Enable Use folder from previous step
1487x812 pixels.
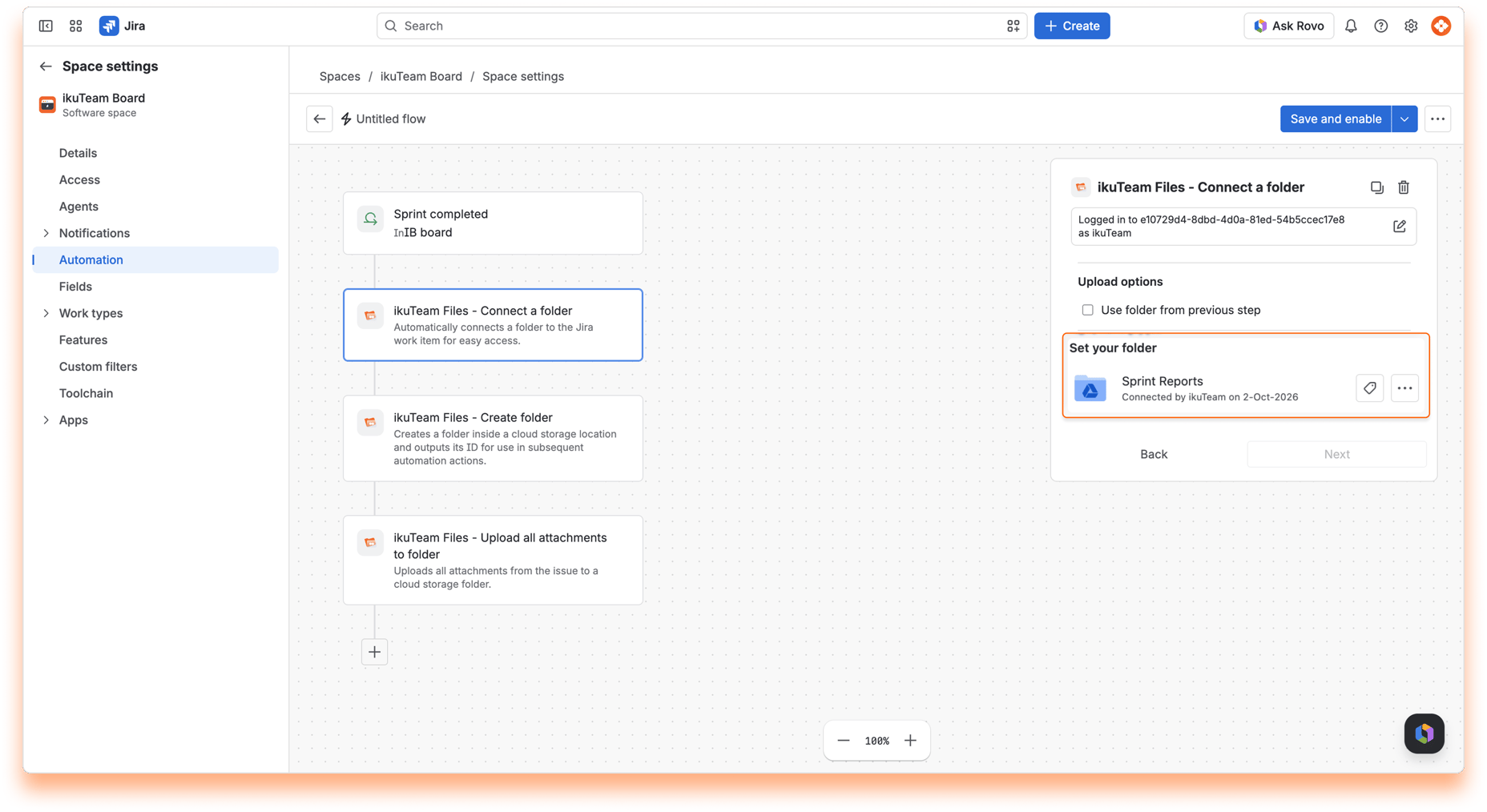(1087, 310)
